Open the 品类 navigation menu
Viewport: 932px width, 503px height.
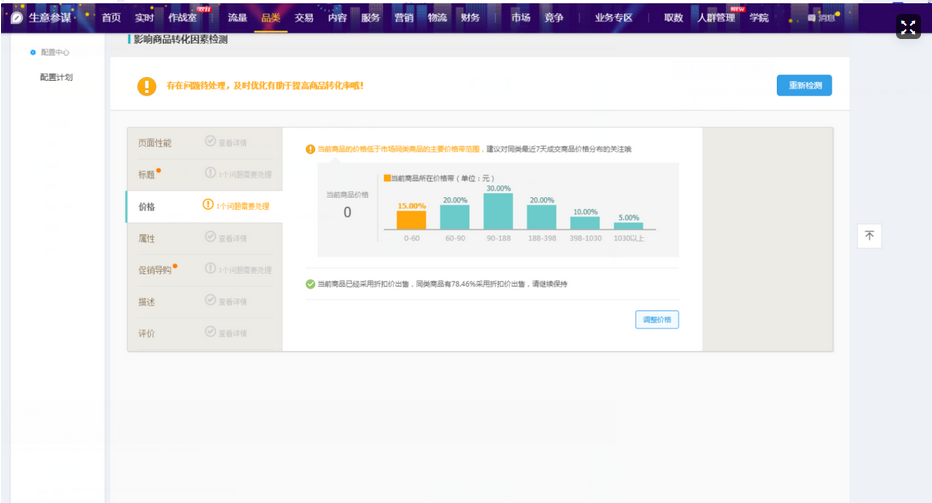click(270, 18)
